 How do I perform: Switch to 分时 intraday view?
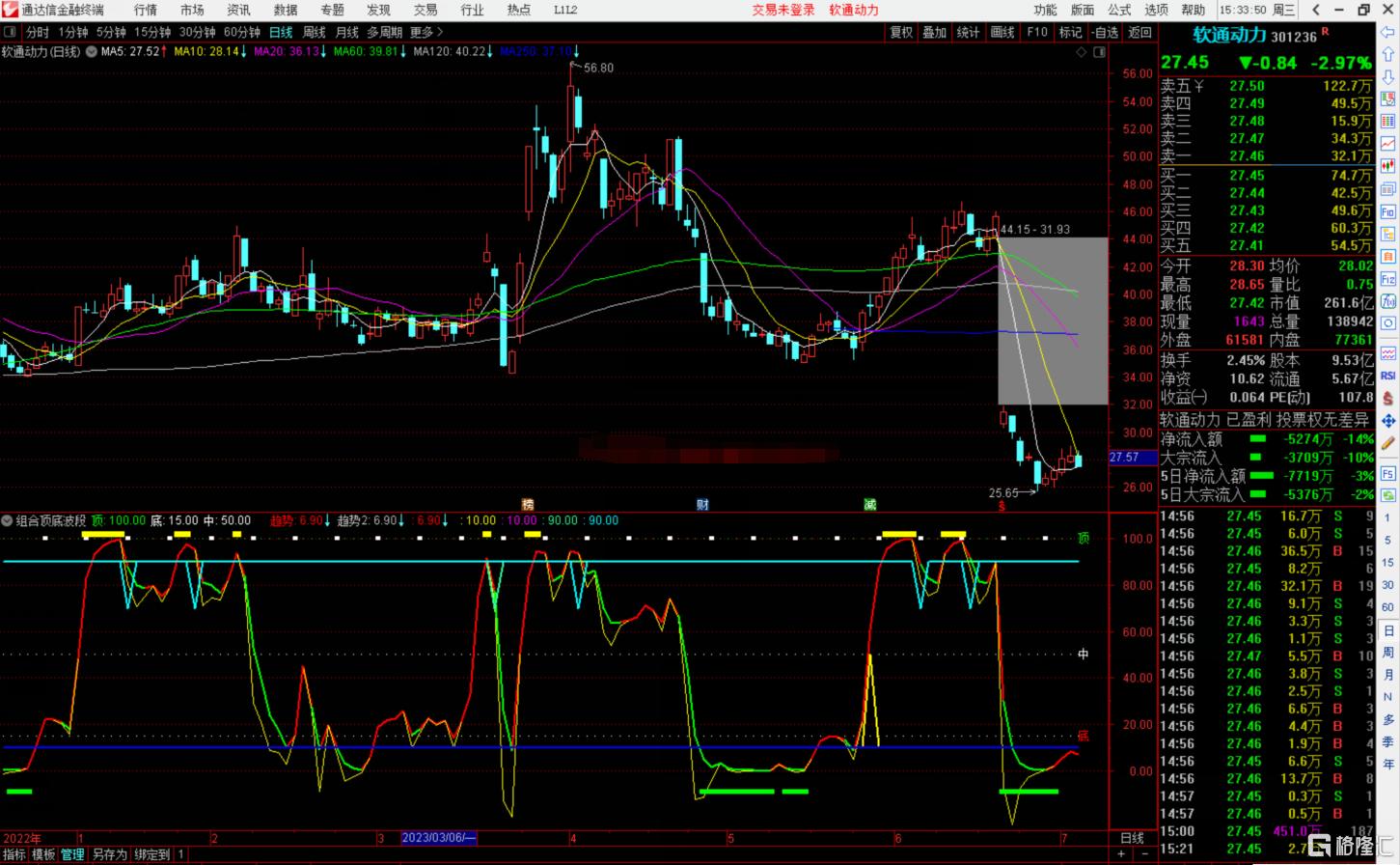pyautogui.click(x=38, y=33)
